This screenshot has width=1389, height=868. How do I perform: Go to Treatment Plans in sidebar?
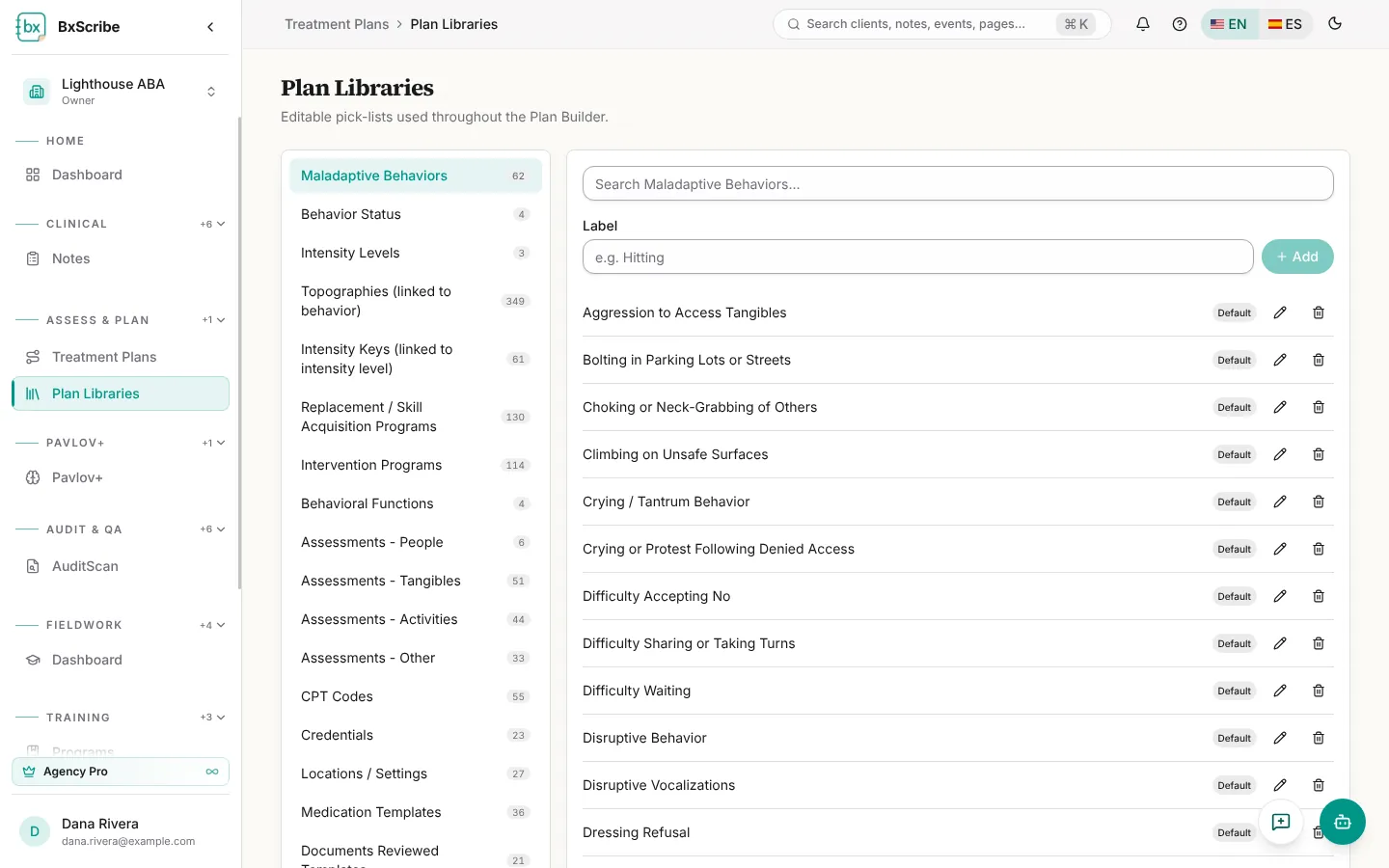(121, 357)
